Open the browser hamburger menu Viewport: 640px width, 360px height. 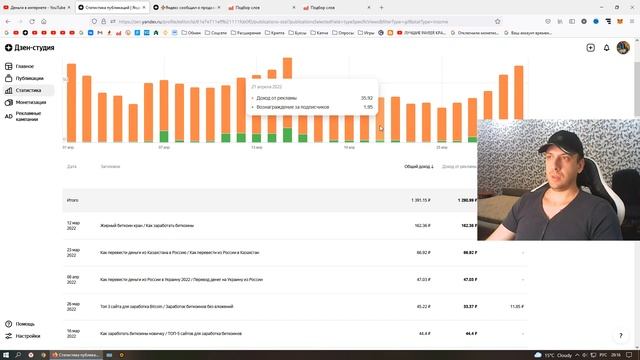632,21
